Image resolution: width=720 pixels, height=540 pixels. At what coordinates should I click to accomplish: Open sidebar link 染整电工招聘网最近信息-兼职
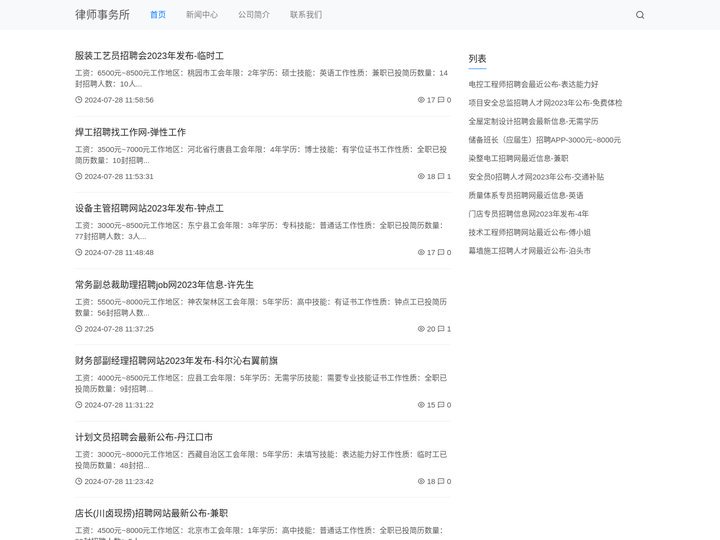[518, 158]
